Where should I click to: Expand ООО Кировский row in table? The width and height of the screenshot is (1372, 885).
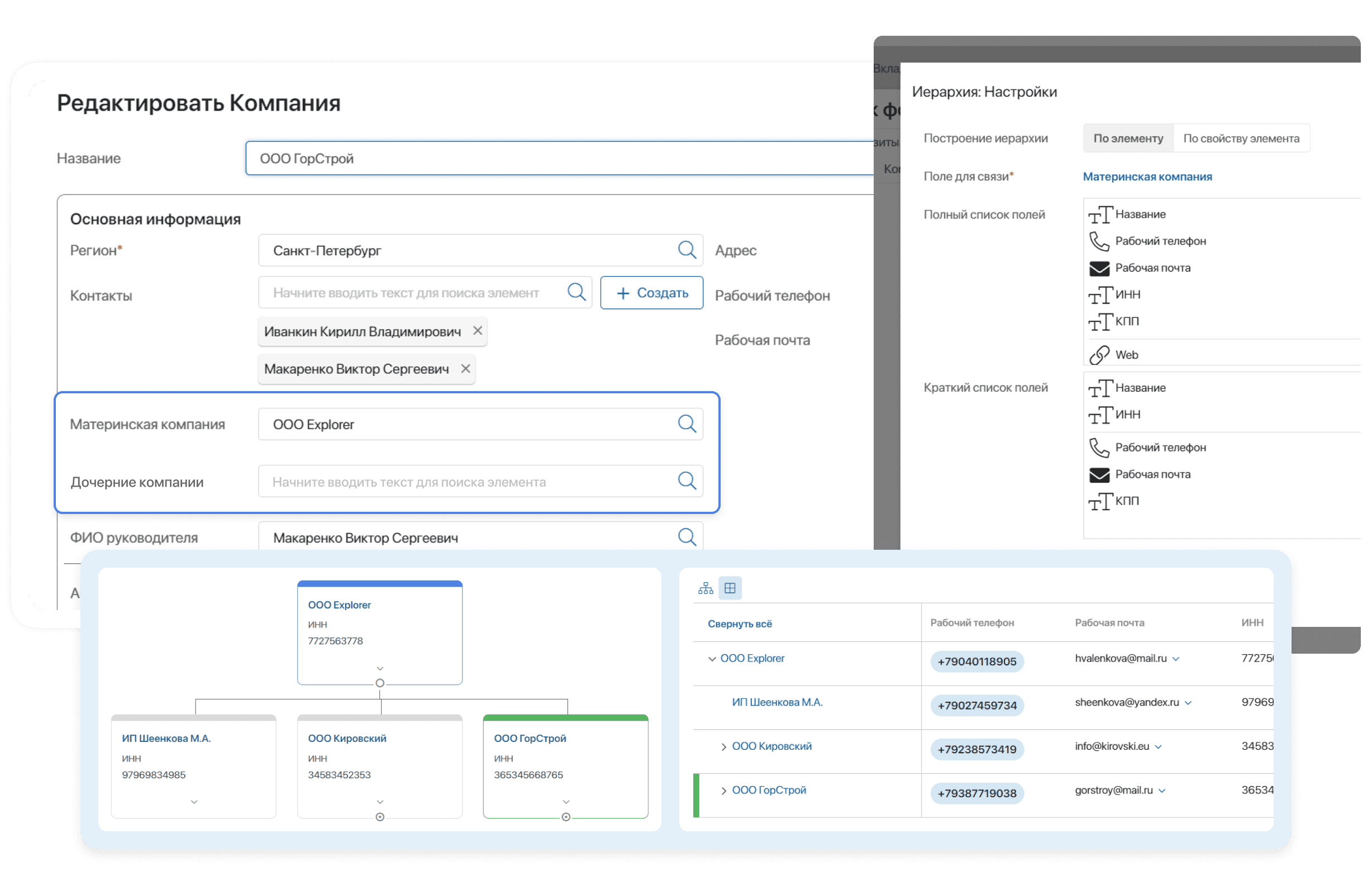coord(723,747)
